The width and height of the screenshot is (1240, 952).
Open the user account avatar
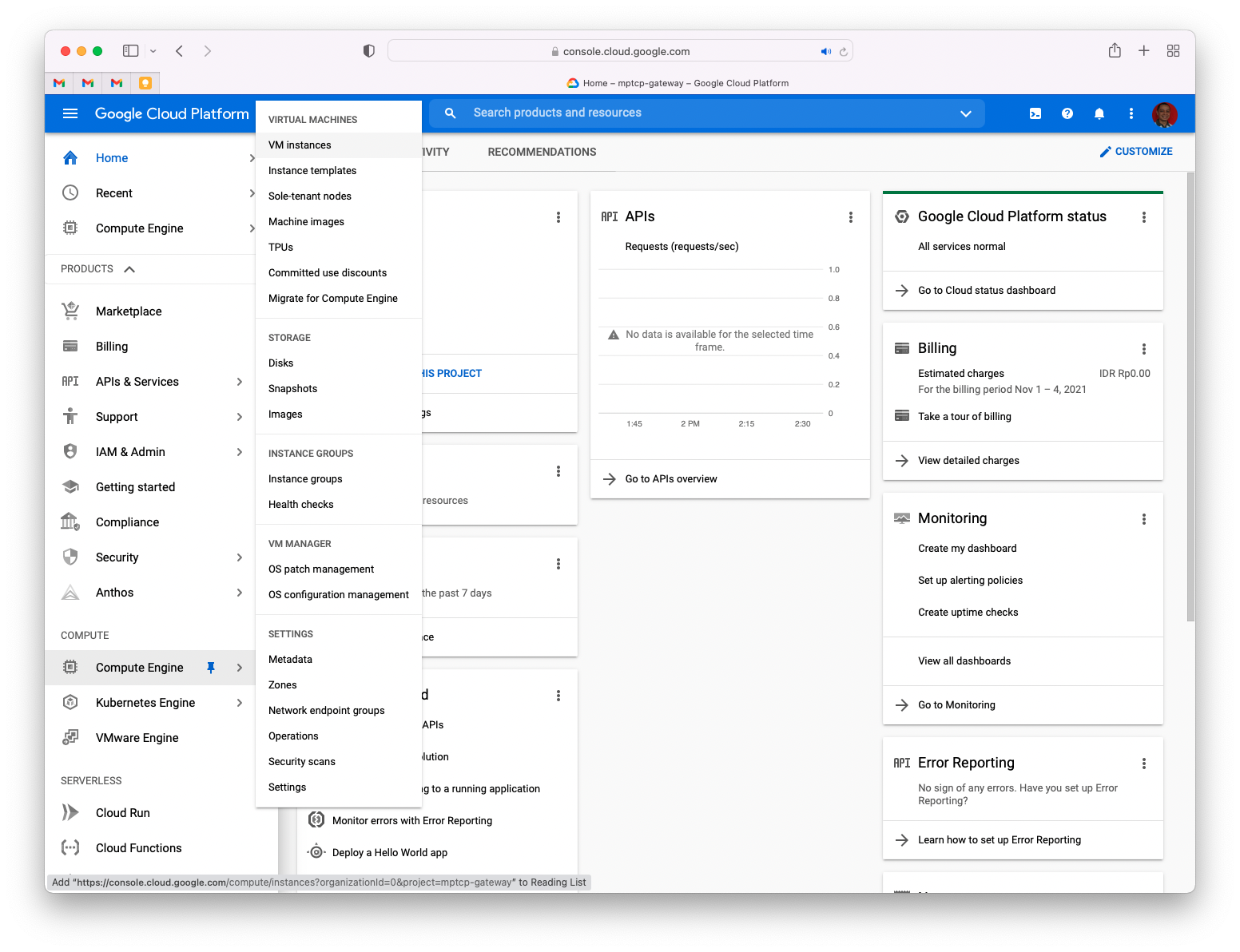click(x=1165, y=114)
